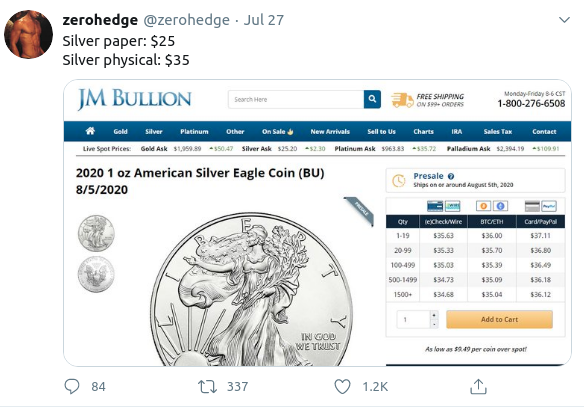Click the Presale help question mark icon
The image size is (584, 407).
coord(451,177)
